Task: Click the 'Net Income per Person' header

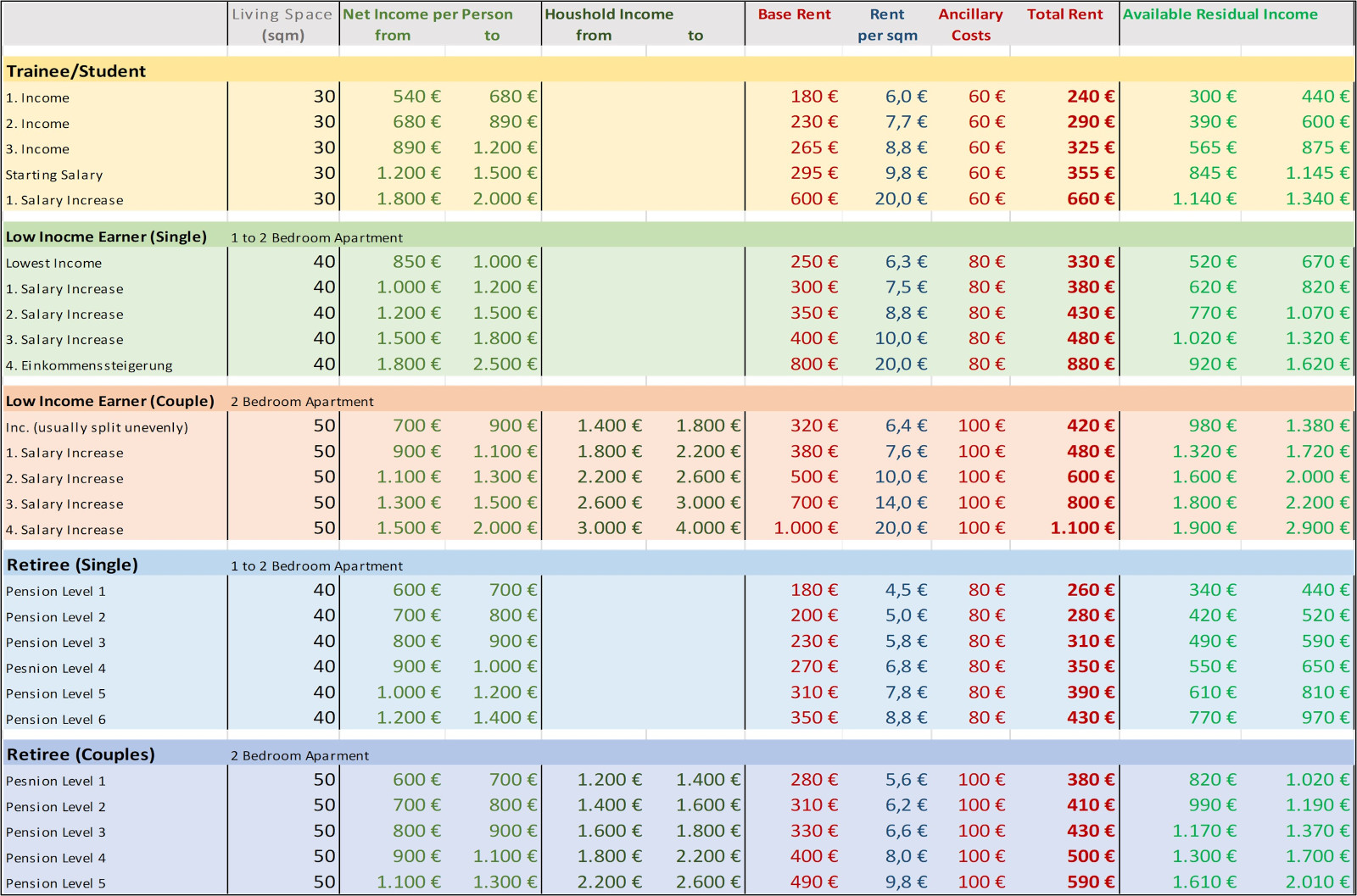Action: coord(427,14)
